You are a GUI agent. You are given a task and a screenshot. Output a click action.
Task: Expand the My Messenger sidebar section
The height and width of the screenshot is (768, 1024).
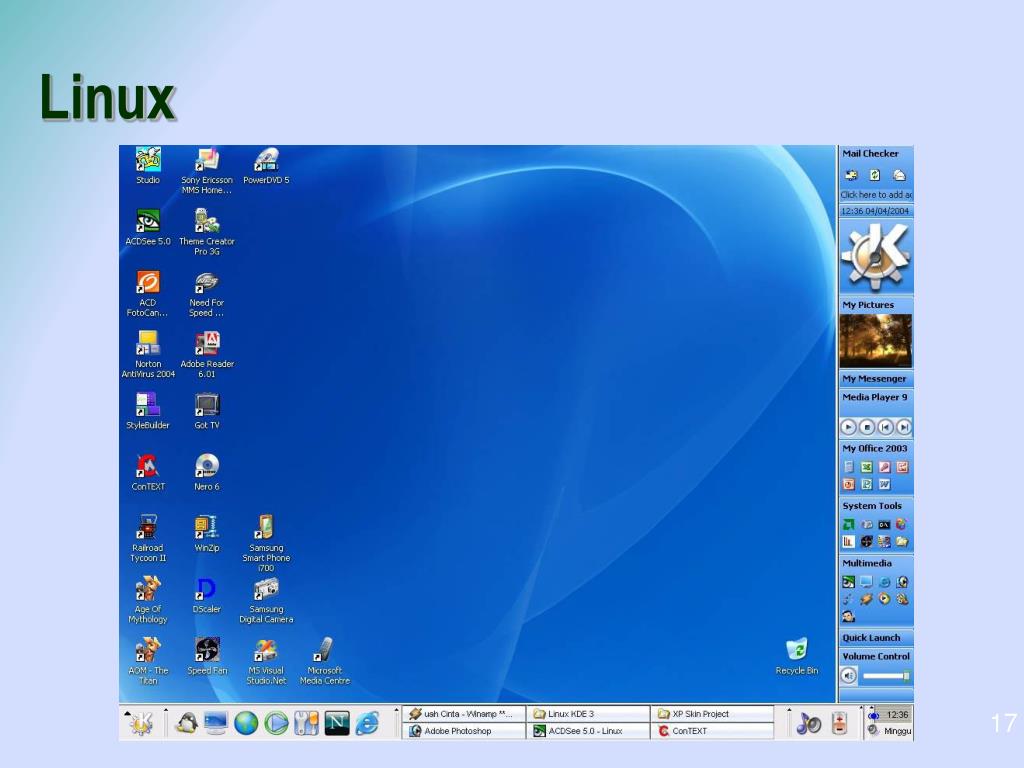click(876, 379)
